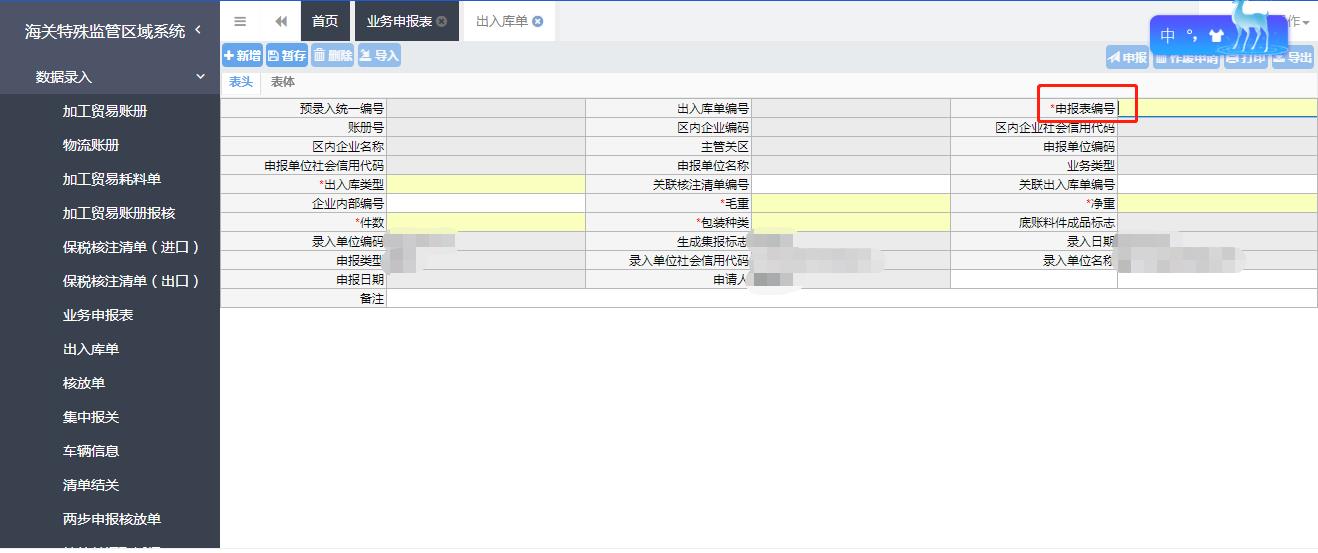Click the 申报 submit button
This screenshot has width=1318, height=553.
tap(1127, 58)
